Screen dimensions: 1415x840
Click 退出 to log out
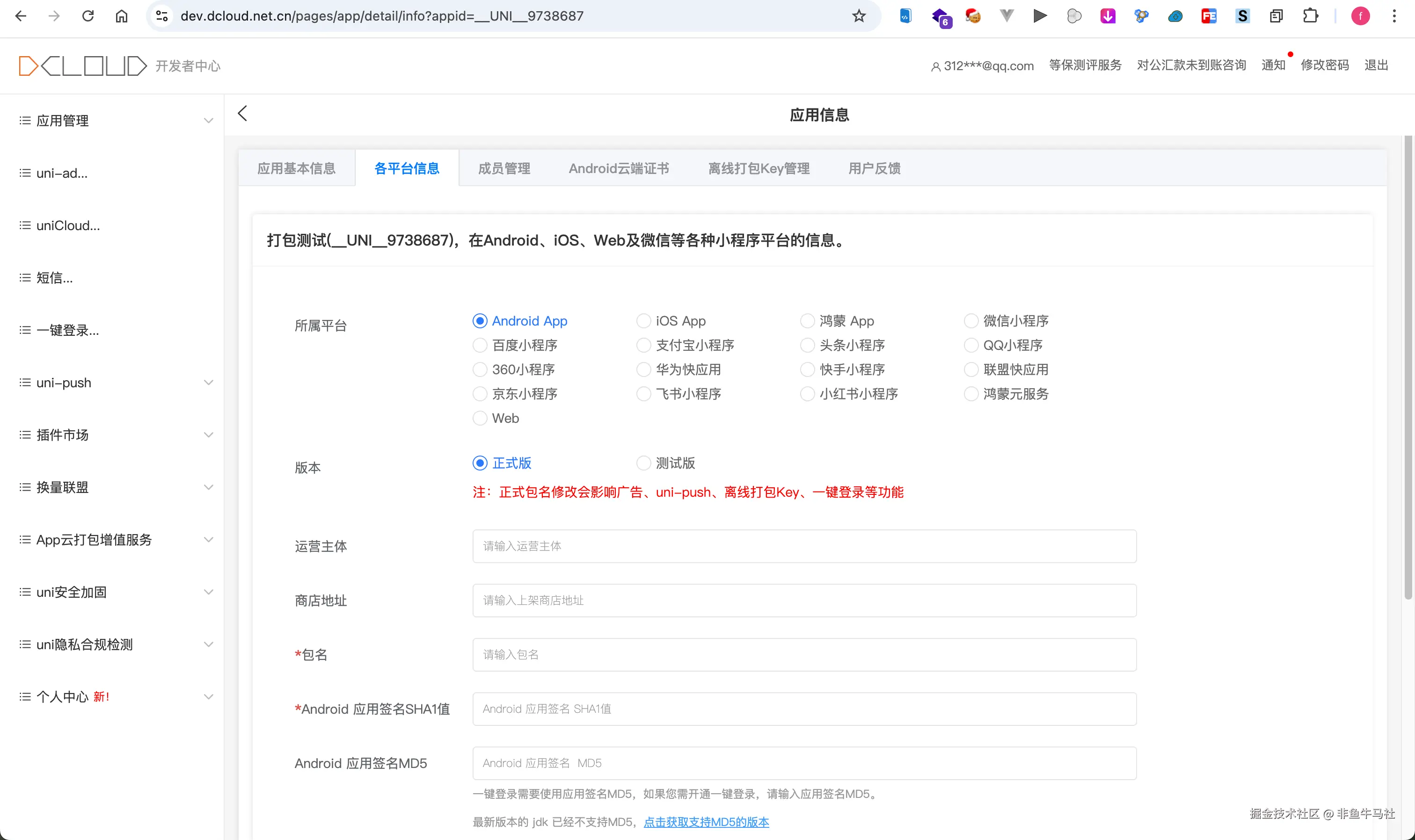[x=1376, y=65]
